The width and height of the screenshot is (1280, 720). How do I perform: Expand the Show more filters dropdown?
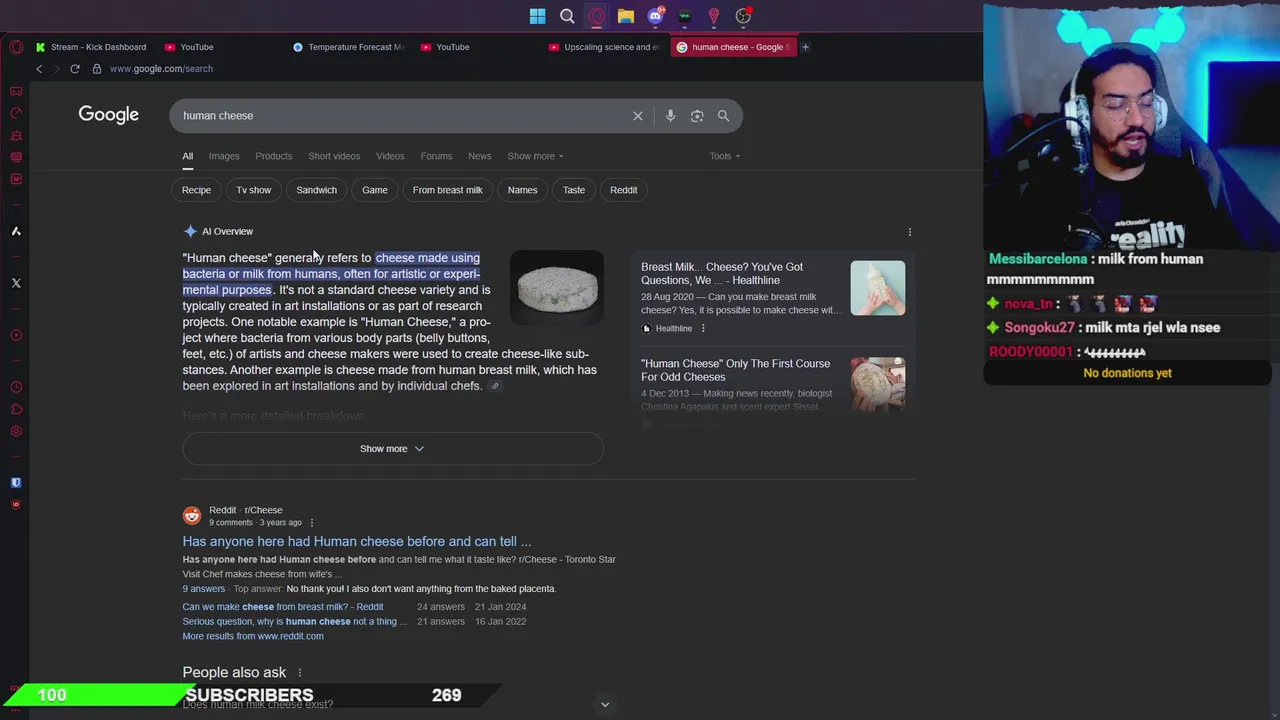535,156
